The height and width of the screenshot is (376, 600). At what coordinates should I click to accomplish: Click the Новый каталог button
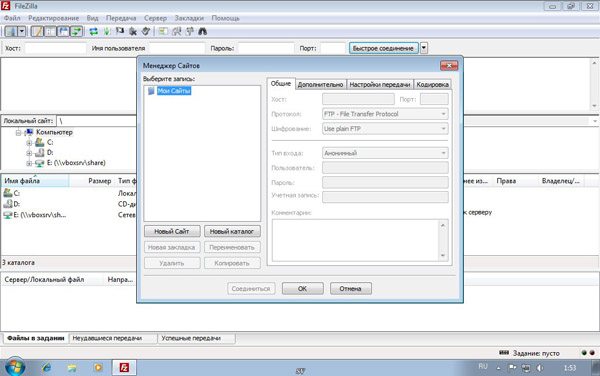(x=232, y=231)
